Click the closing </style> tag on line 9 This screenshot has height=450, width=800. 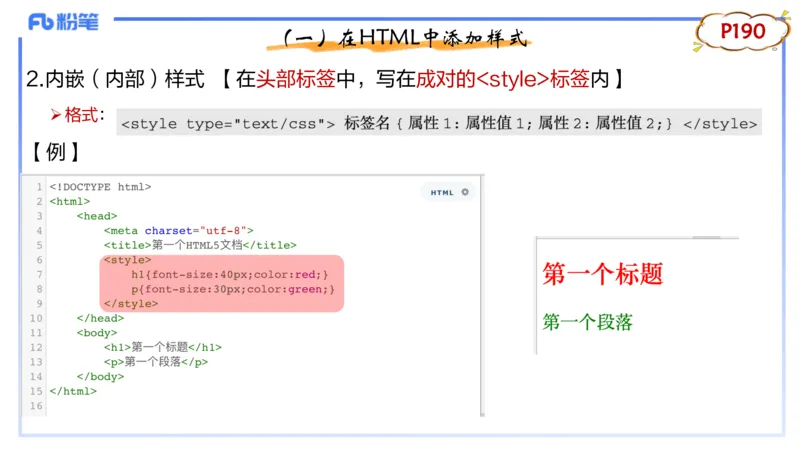click(130, 303)
